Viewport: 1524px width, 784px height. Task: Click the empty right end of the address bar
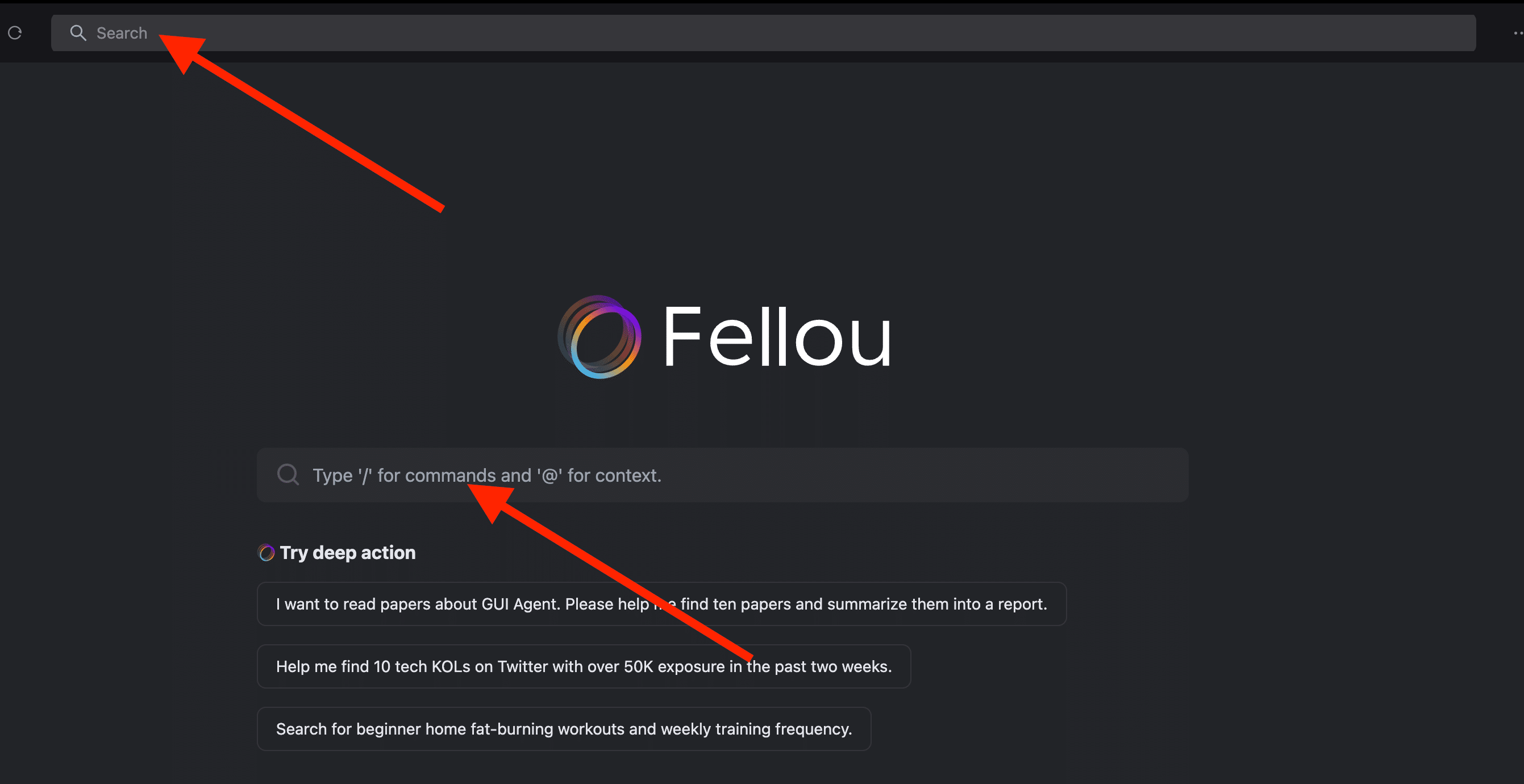point(1361,33)
